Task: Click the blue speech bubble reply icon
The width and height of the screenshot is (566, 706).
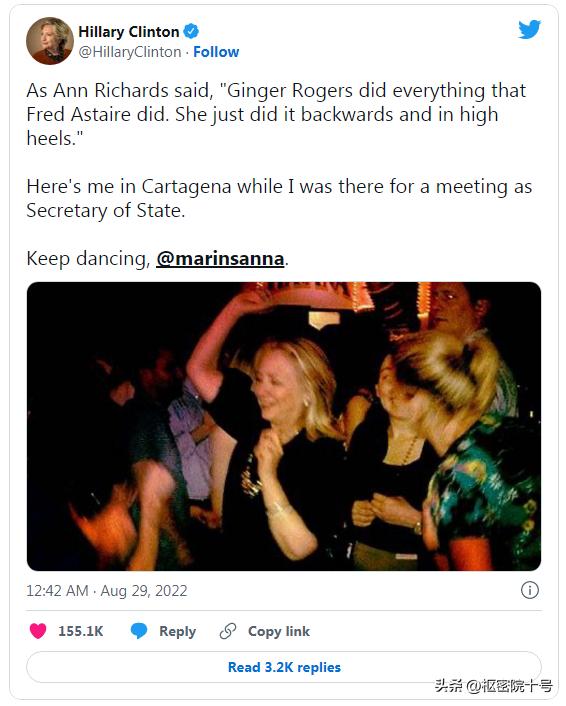Action: 139,631
